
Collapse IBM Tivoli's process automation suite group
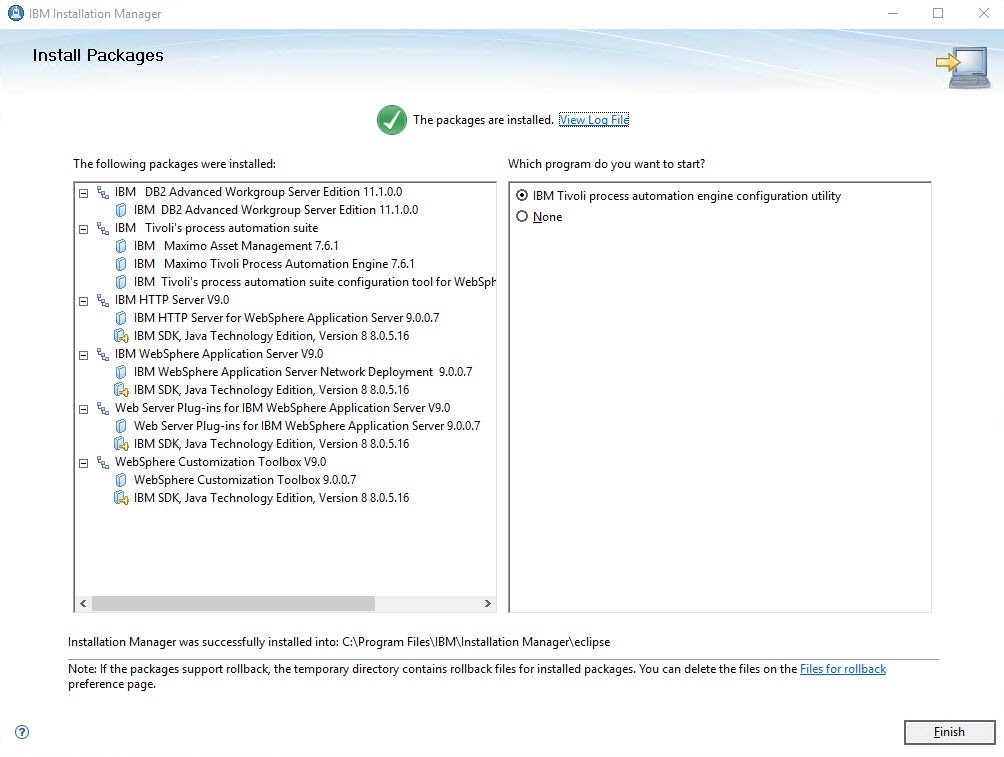[83, 229]
